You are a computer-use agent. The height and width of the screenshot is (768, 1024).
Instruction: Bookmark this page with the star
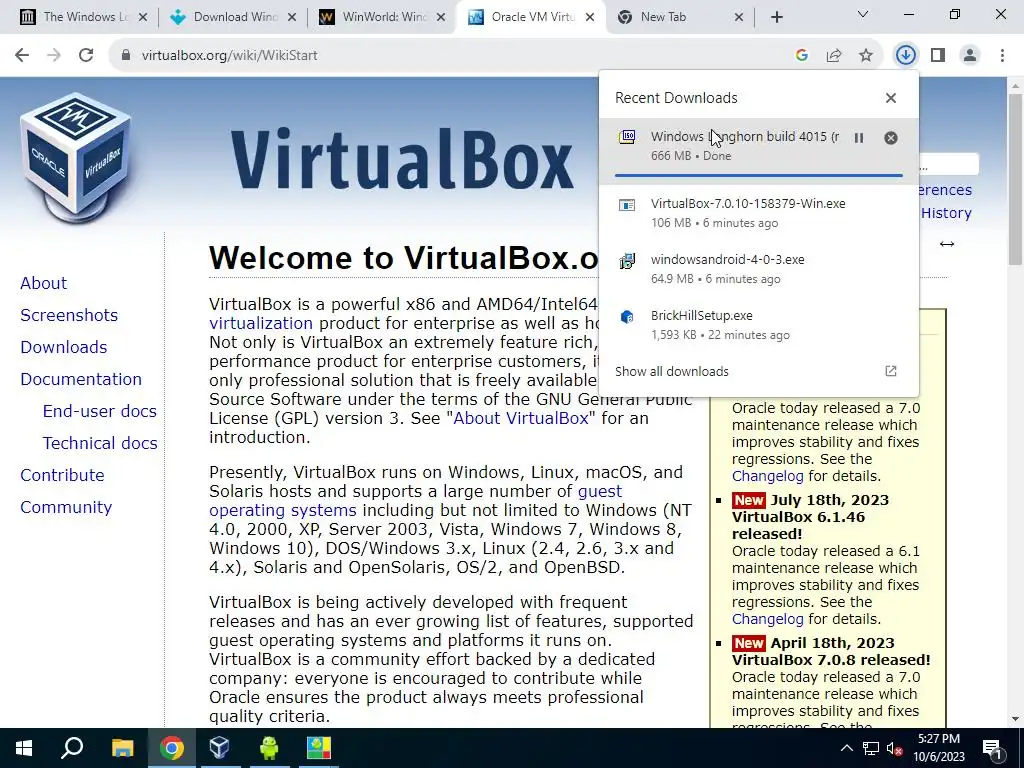pos(866,56)
